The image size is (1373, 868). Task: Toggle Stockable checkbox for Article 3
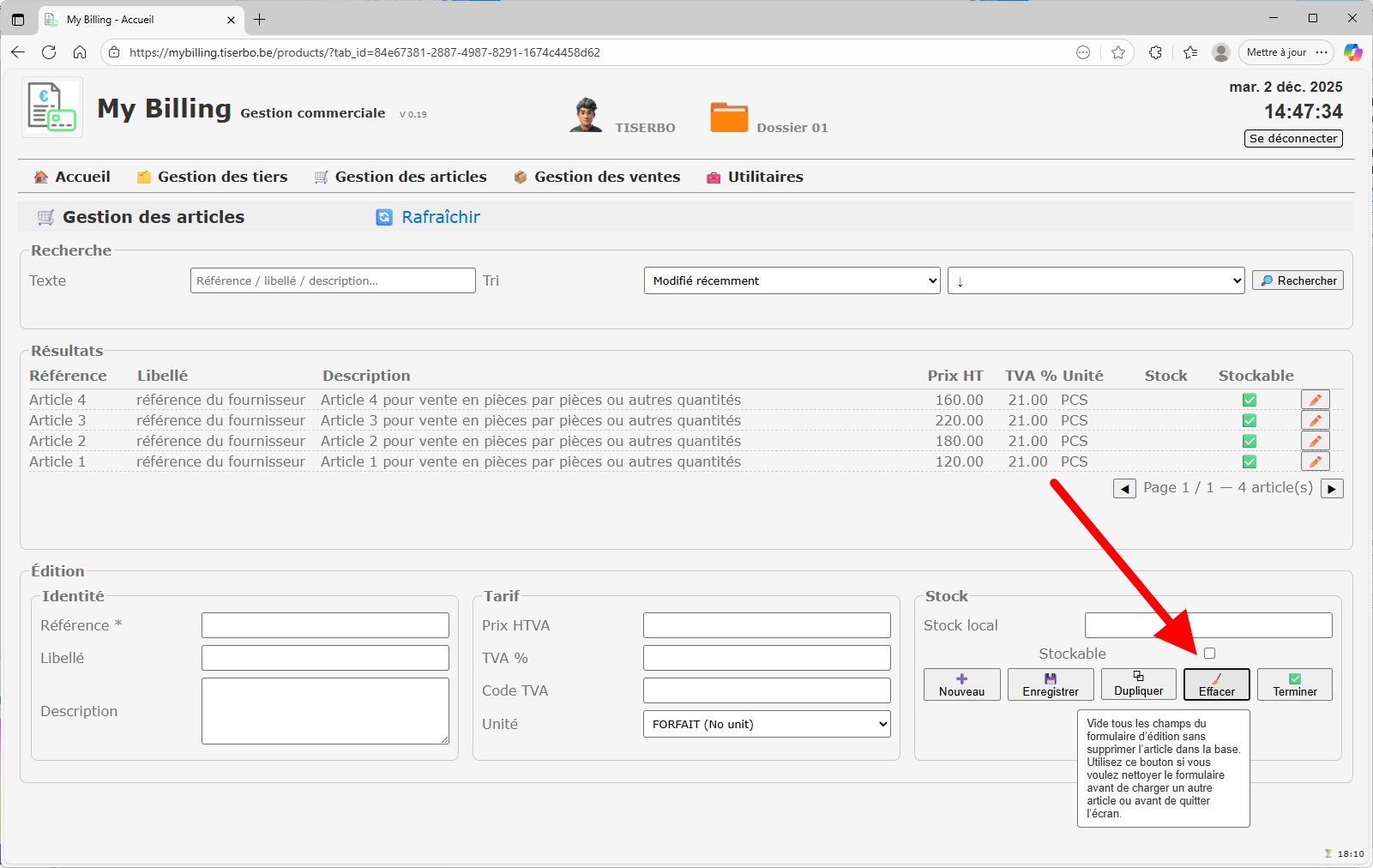pos(1250,420)
